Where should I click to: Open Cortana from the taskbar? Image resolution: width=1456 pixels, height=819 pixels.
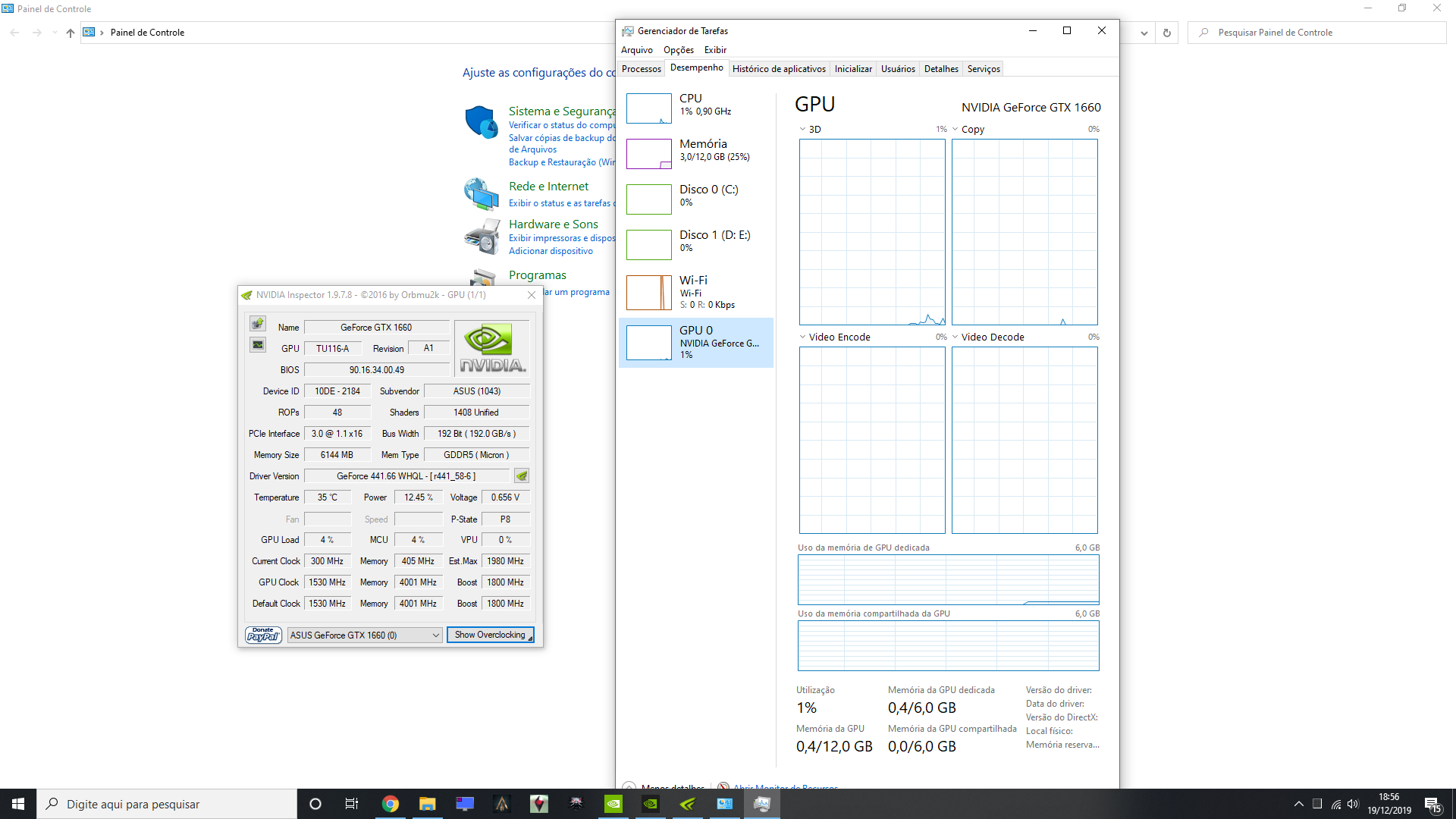pyautogui.click(x=315, y=804)
